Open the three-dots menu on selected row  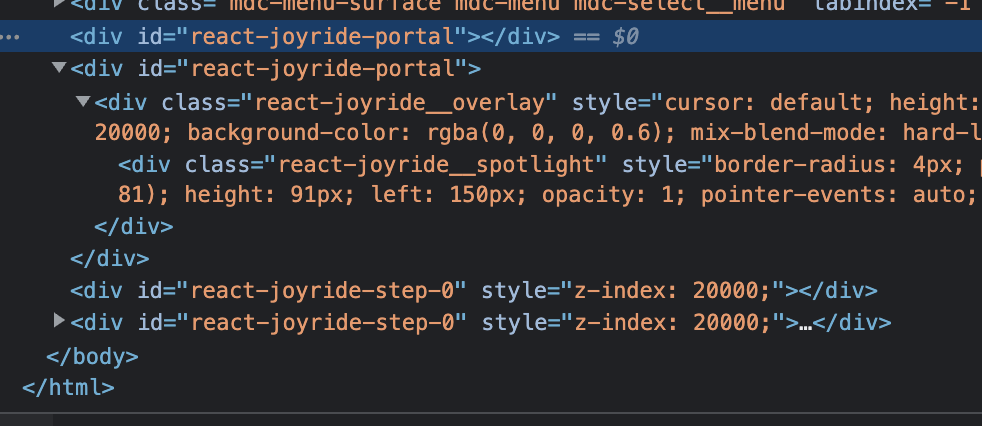(11, 37)
